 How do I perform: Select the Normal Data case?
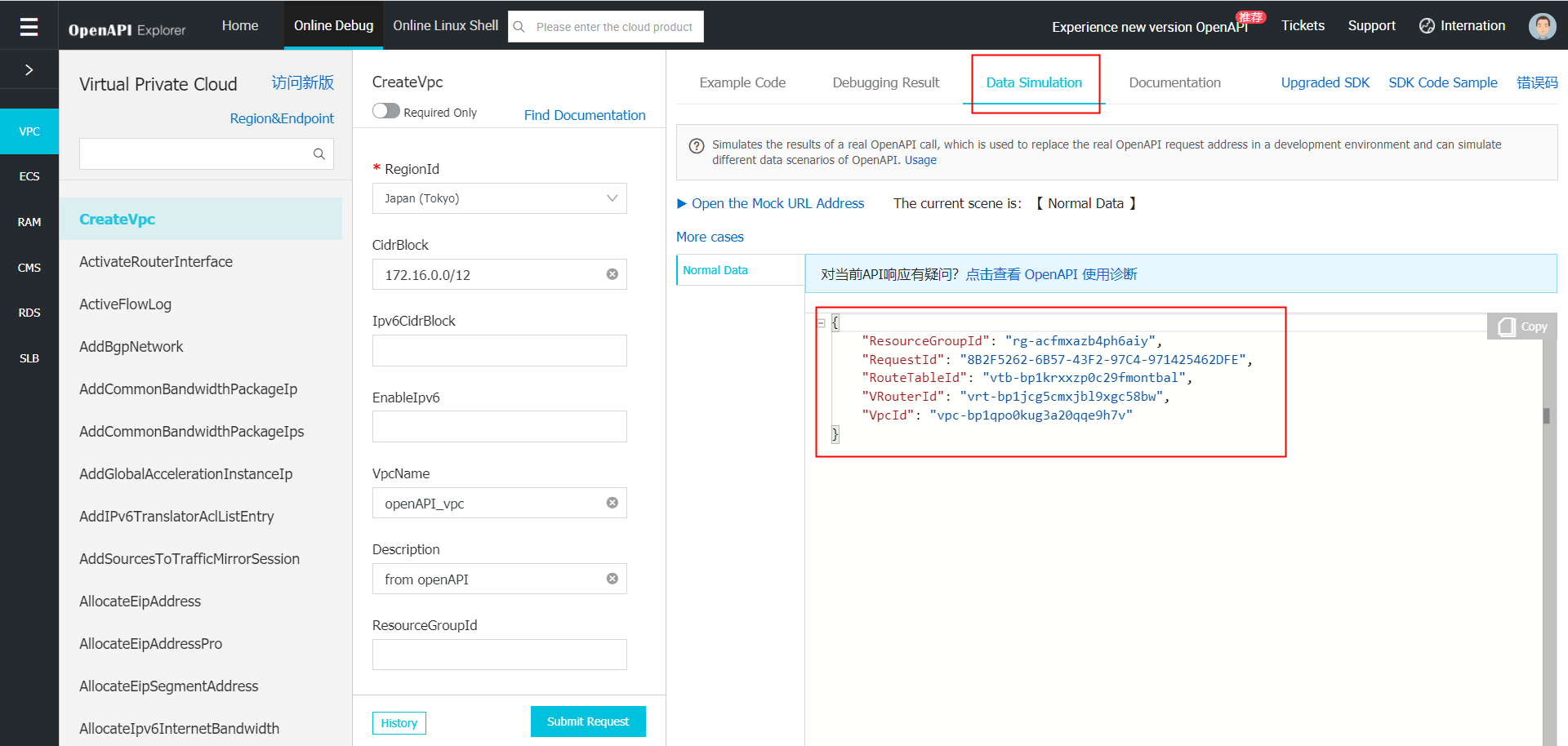(740, 270)
